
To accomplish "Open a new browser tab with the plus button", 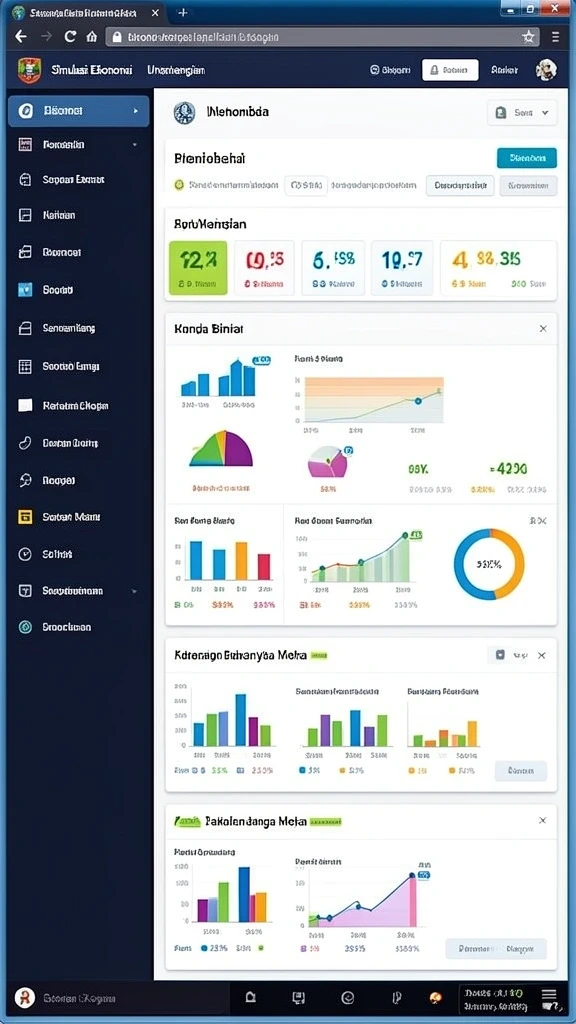I will [183, 12].
